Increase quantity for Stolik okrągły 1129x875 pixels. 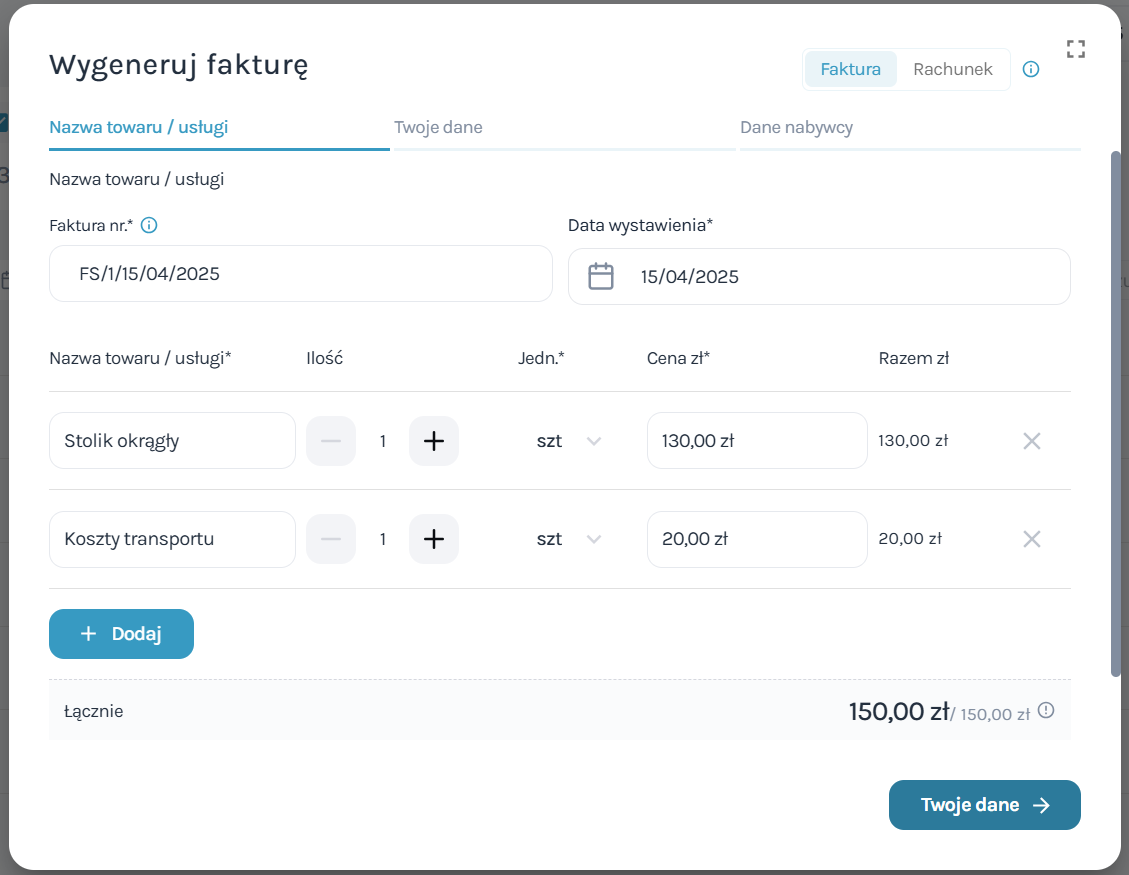coord(433,441)
